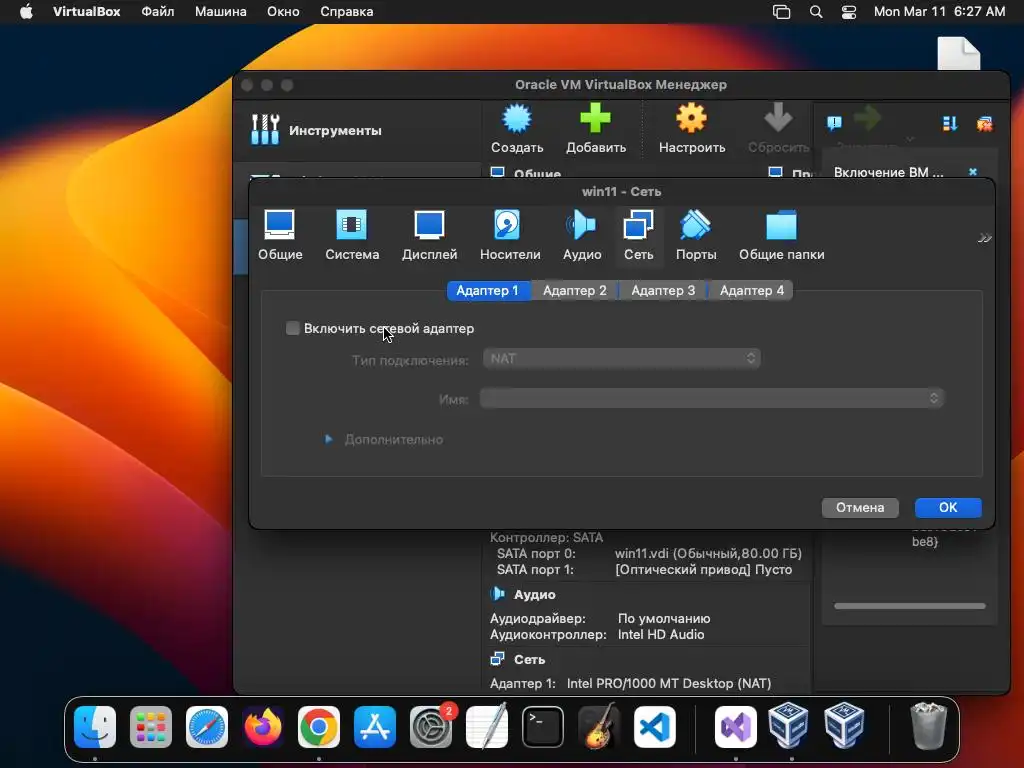Screen dimensions: 1024x768
Task: Click the win11.vdi SATA порт 0 entry
Action: (x=708, y=554)
